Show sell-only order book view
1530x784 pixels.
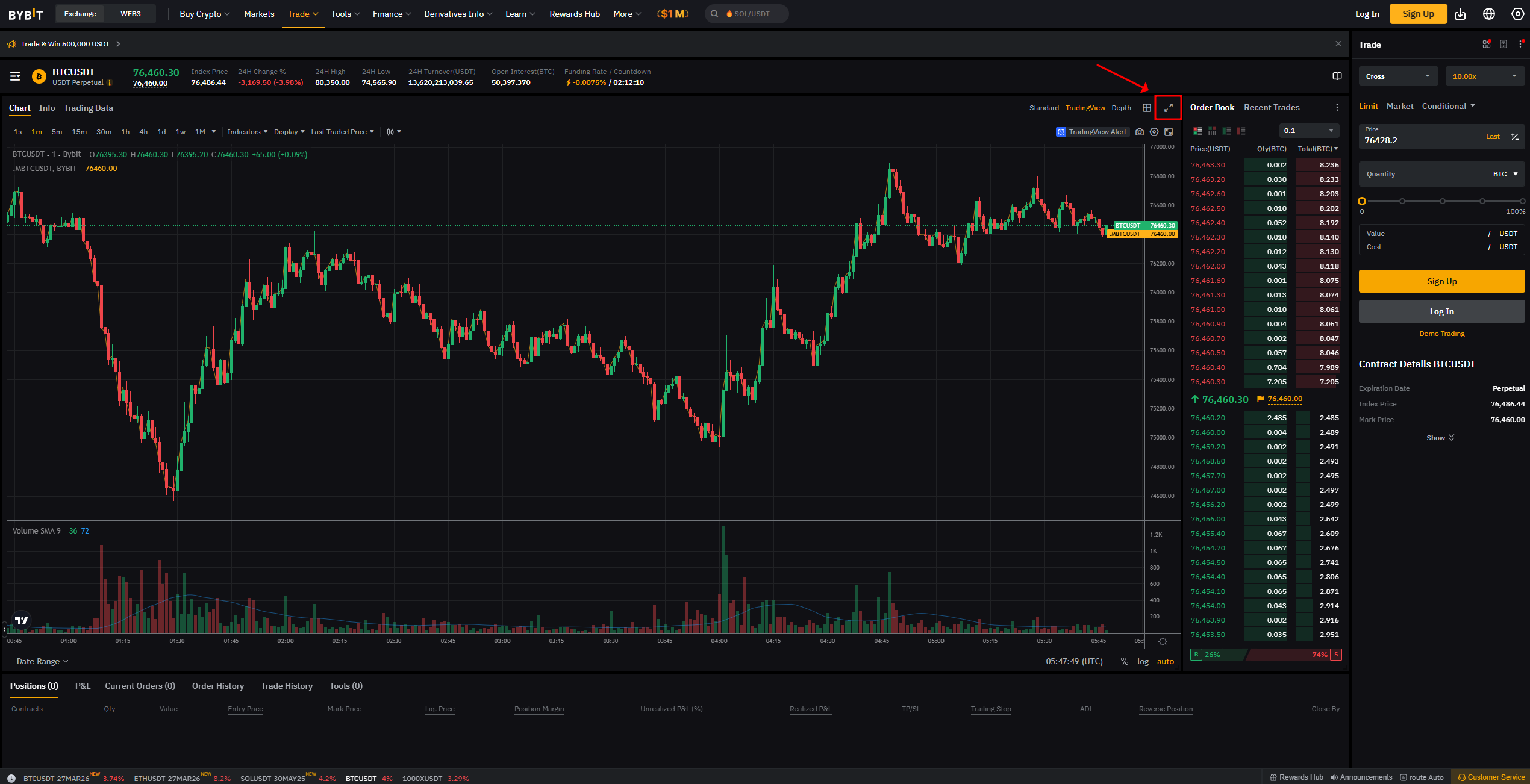[1241, 131]
